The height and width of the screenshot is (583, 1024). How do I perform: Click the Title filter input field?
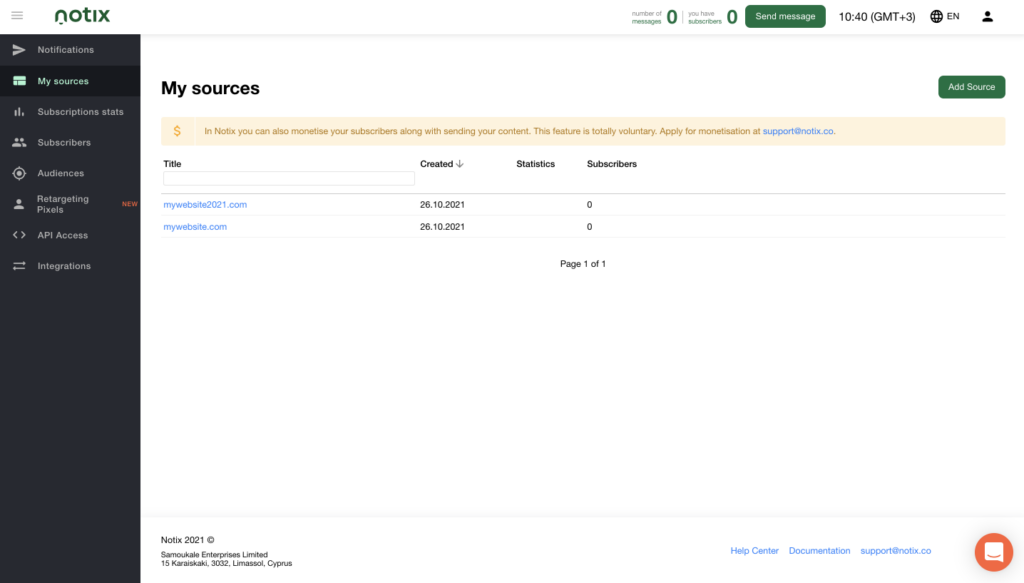pos(288,179)
